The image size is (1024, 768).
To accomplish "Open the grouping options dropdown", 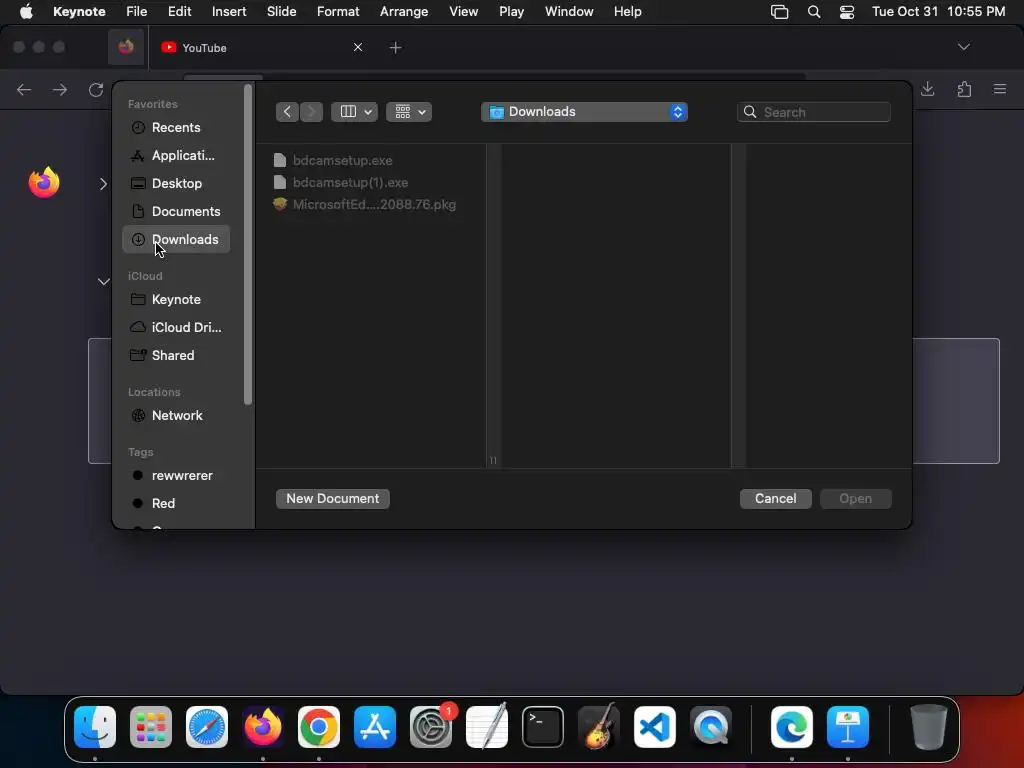I will [x=409, y=112].
